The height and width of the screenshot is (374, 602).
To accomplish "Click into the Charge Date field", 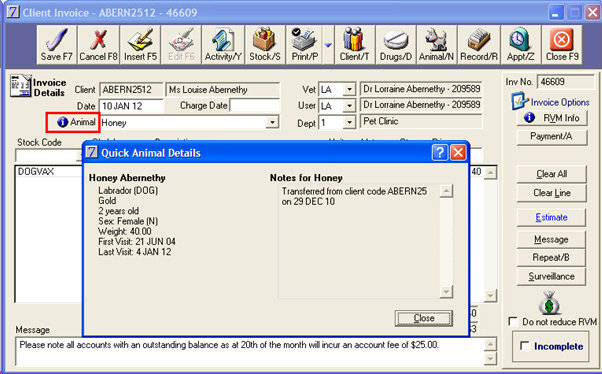I will click(x=255, y=105).
